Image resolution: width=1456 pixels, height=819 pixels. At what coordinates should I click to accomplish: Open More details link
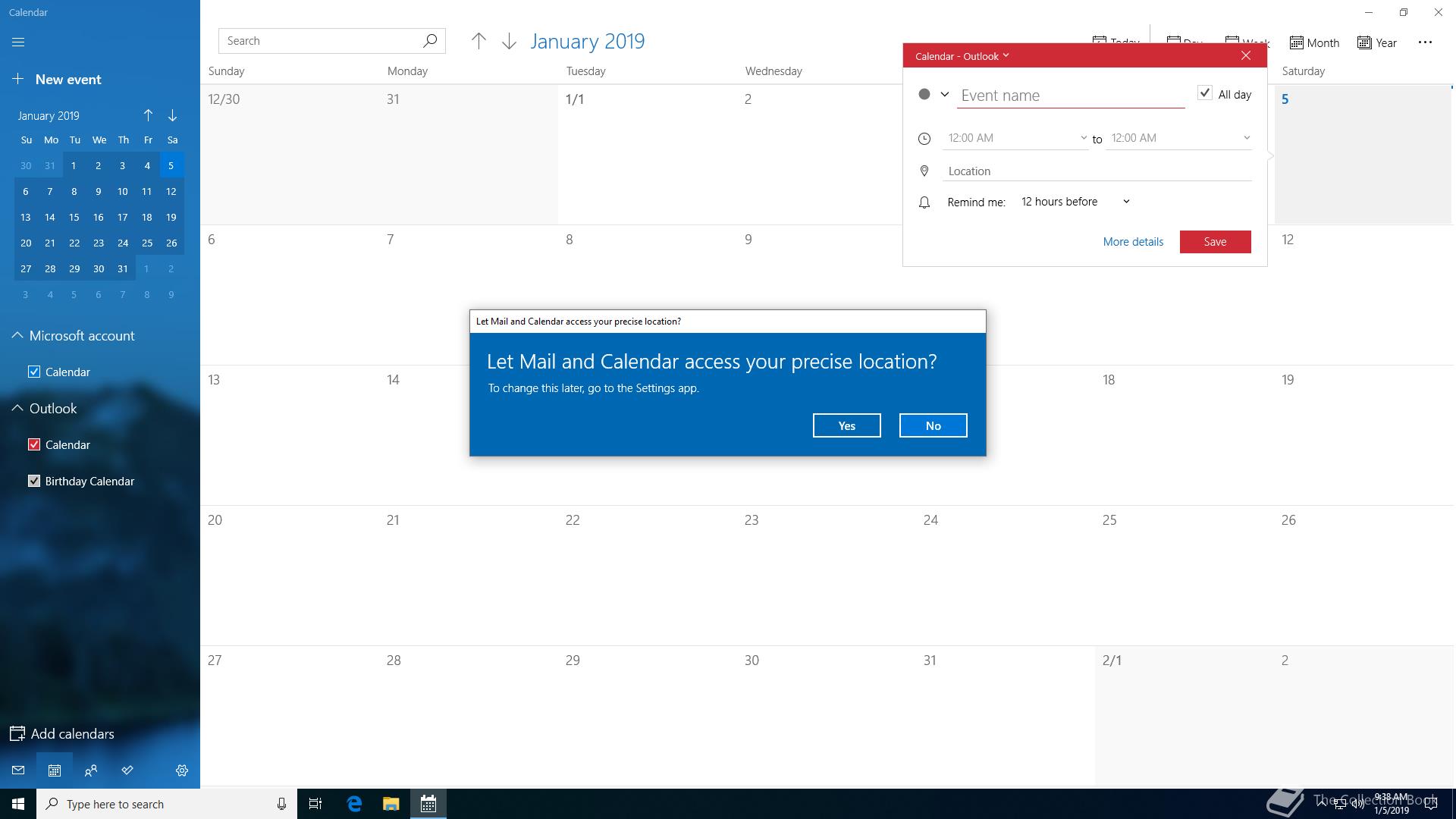click(x=1133, y=242)
